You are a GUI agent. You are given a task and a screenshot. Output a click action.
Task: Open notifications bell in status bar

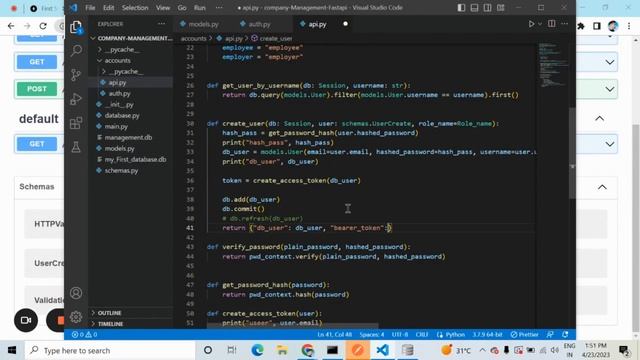coord(565,335)
